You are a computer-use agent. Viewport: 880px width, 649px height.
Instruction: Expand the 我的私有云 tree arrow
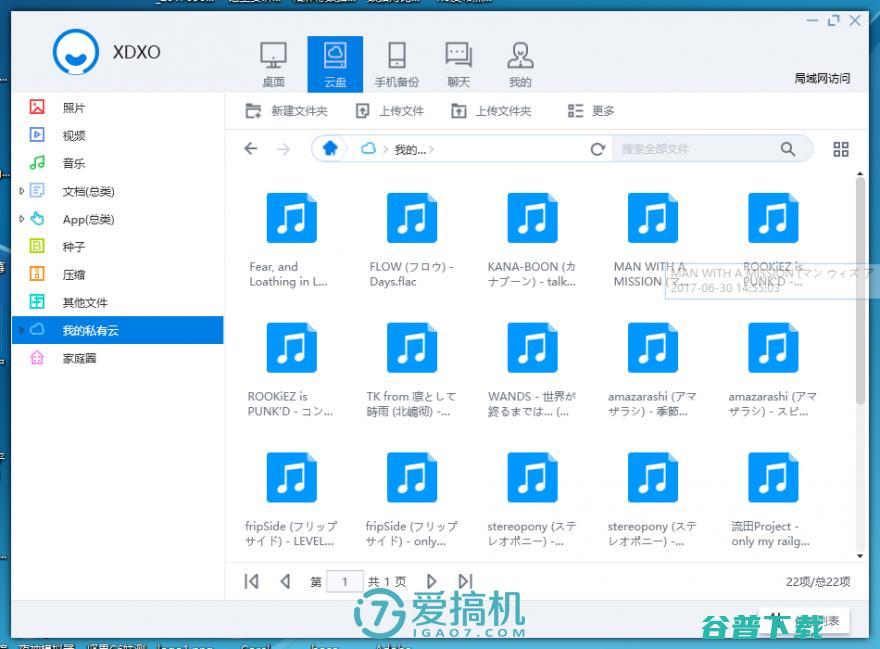click(x=21, y=330)
